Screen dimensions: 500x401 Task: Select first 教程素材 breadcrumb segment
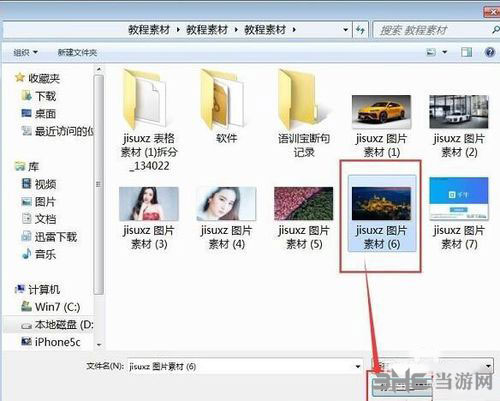149,30
